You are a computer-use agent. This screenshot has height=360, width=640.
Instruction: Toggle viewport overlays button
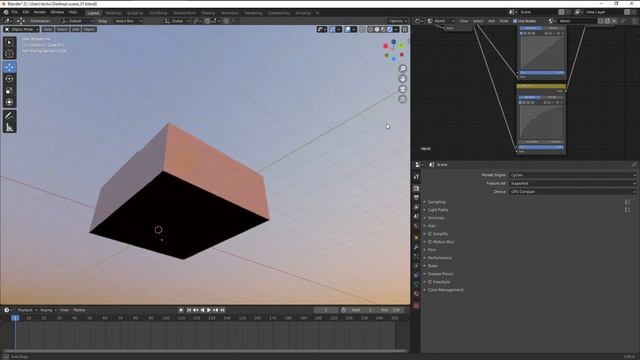pyautogui.click(x=347, y=29)
